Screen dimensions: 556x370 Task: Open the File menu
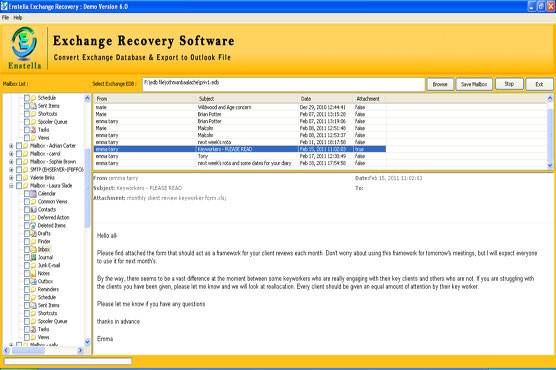coord(5,17)
